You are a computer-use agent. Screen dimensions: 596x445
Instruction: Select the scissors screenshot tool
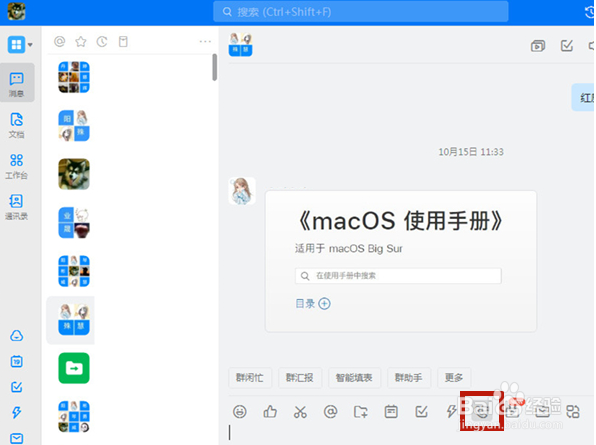300,412
